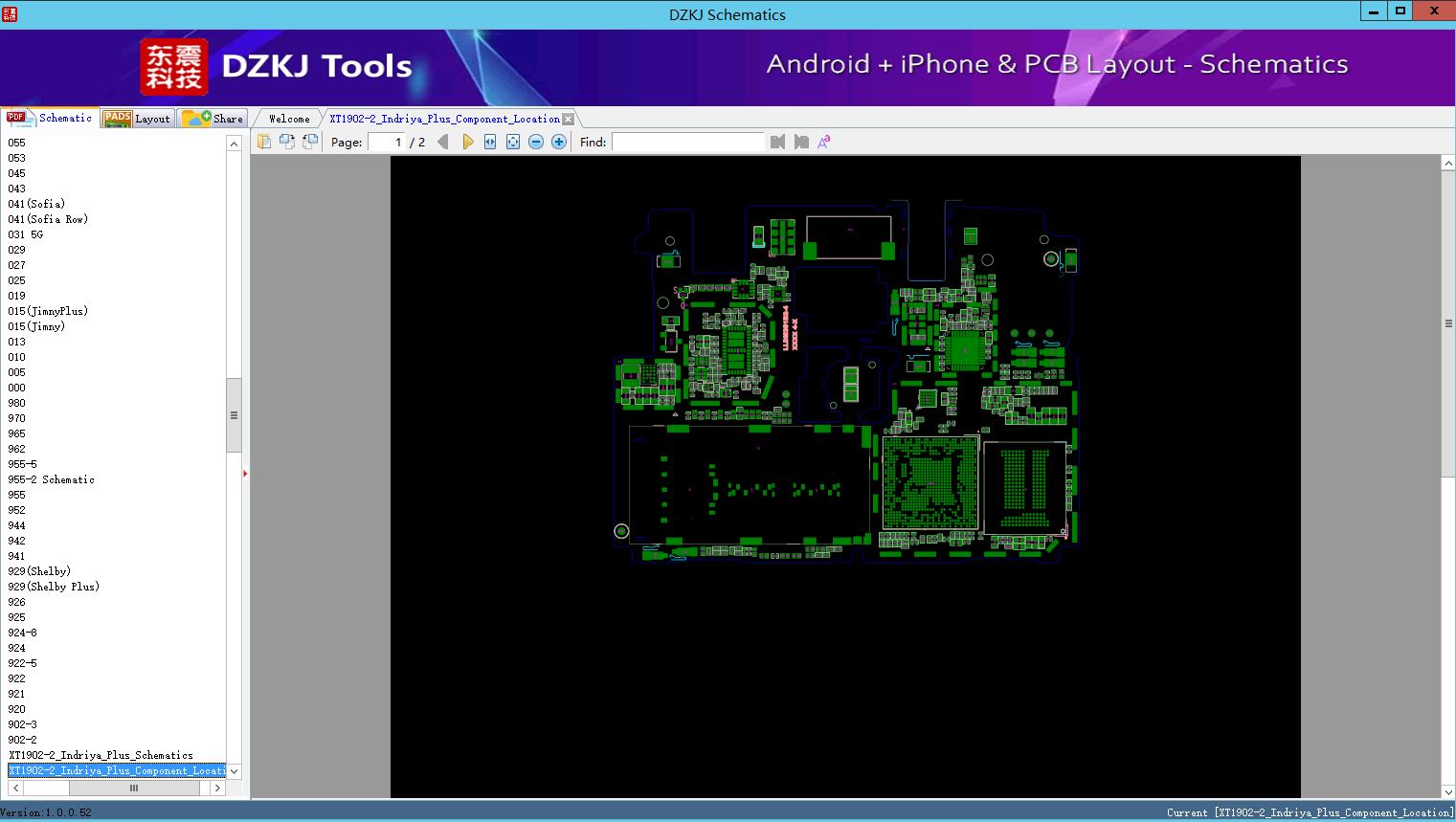The width and height of the screenshot is (1456, 822).
Task: Click the Find text field
Action: point(687,142)
